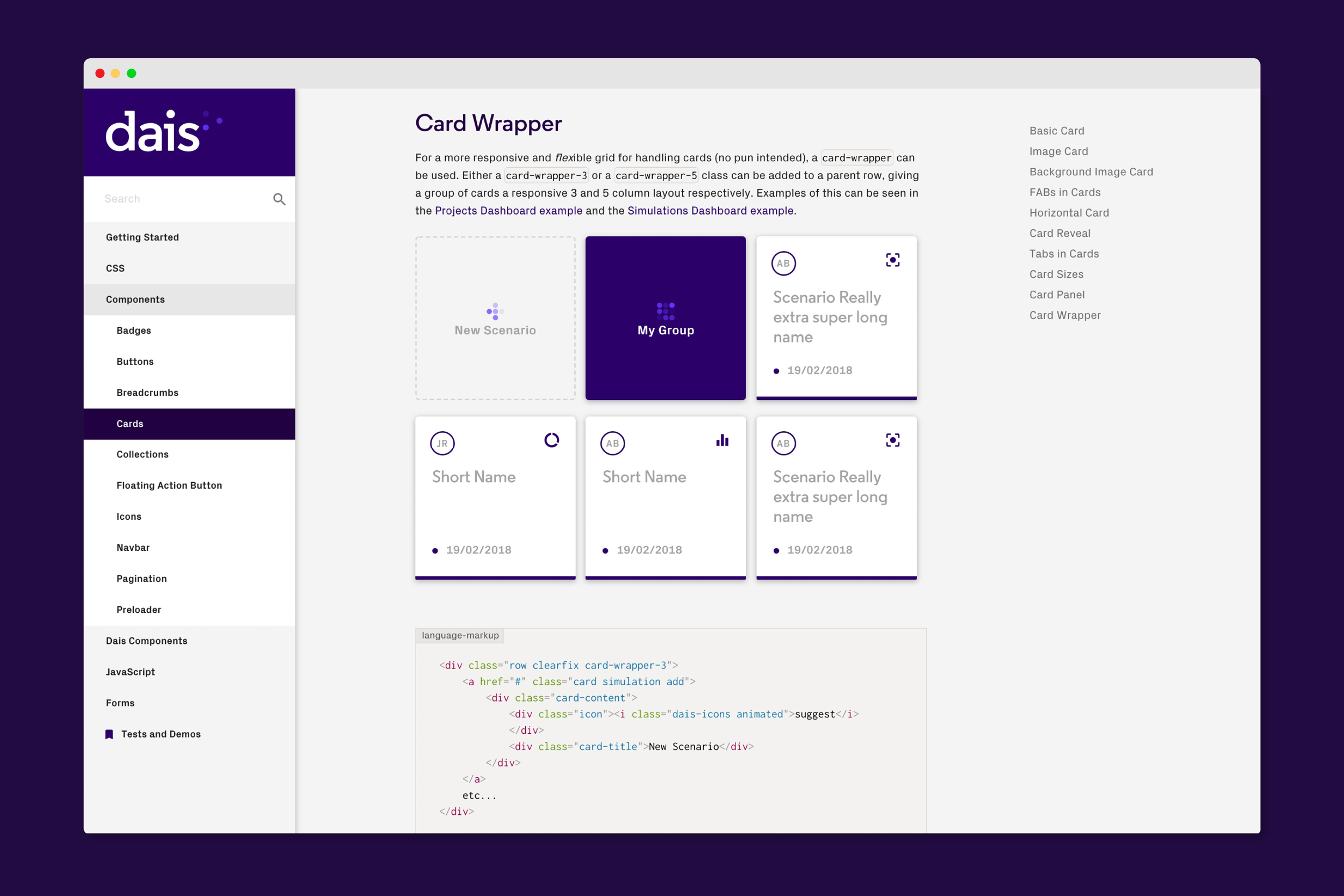Click the bookmark icon beside Tests and Demos
Viewport: 1344px width, 896px height.
[109, 734]
